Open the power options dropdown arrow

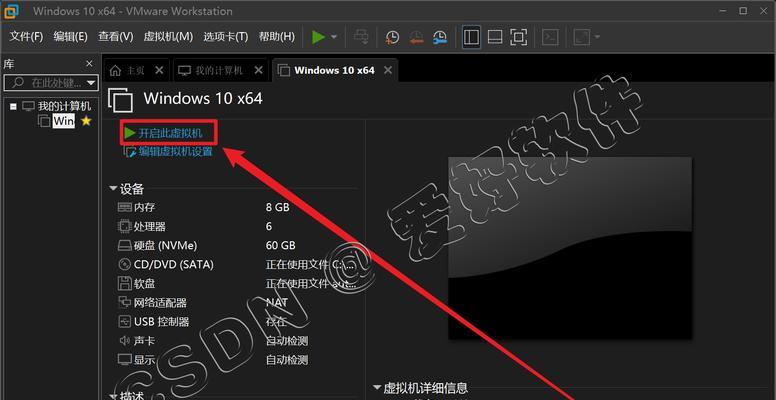pyautogui.click(x=334, y=37)
